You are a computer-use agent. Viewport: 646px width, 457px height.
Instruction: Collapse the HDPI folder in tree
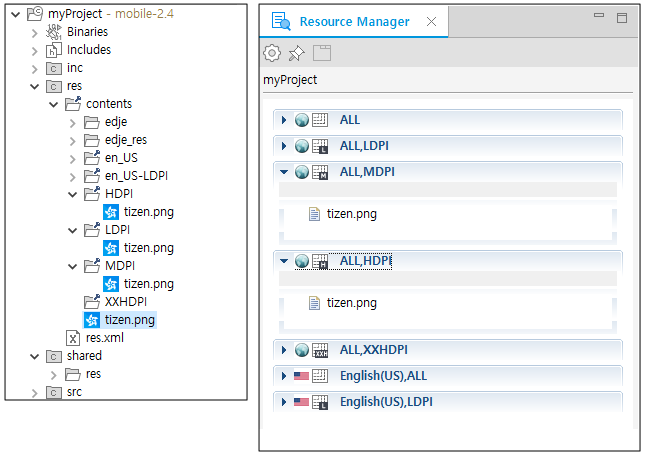point(73,194)
